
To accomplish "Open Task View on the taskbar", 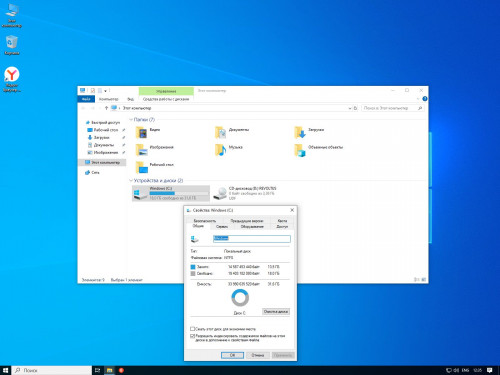I will click(x=97, y=370).
